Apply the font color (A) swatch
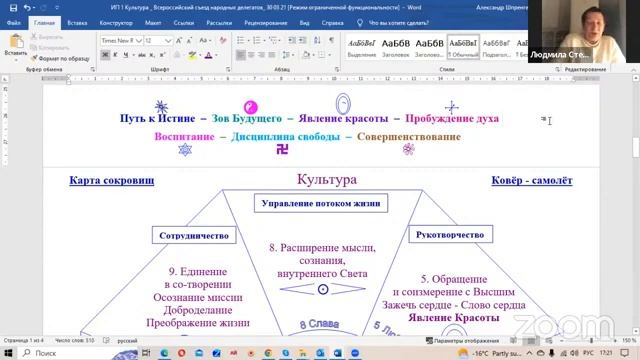This screenshot has width=640, height=360. pyautogui.click(x=209, y=55)
